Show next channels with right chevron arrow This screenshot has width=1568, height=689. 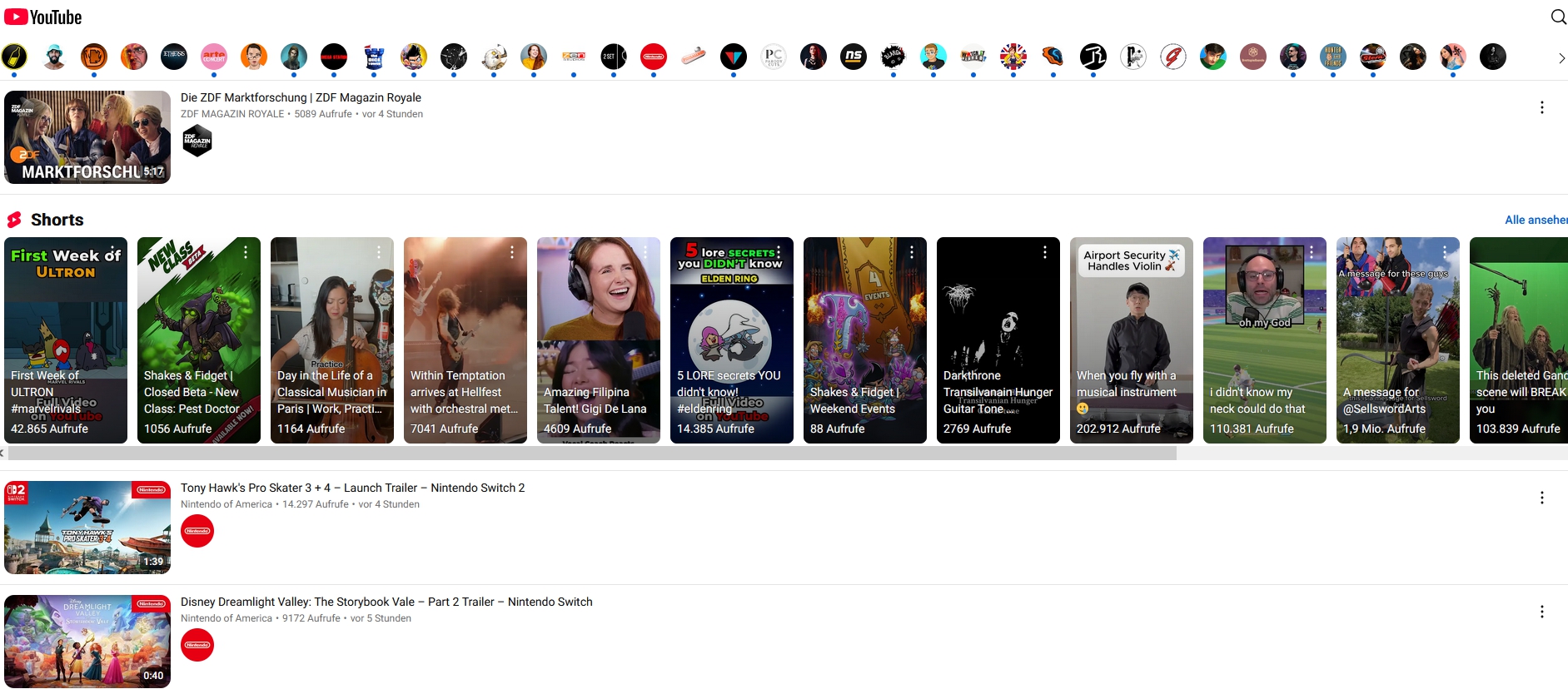[1561, 57]
